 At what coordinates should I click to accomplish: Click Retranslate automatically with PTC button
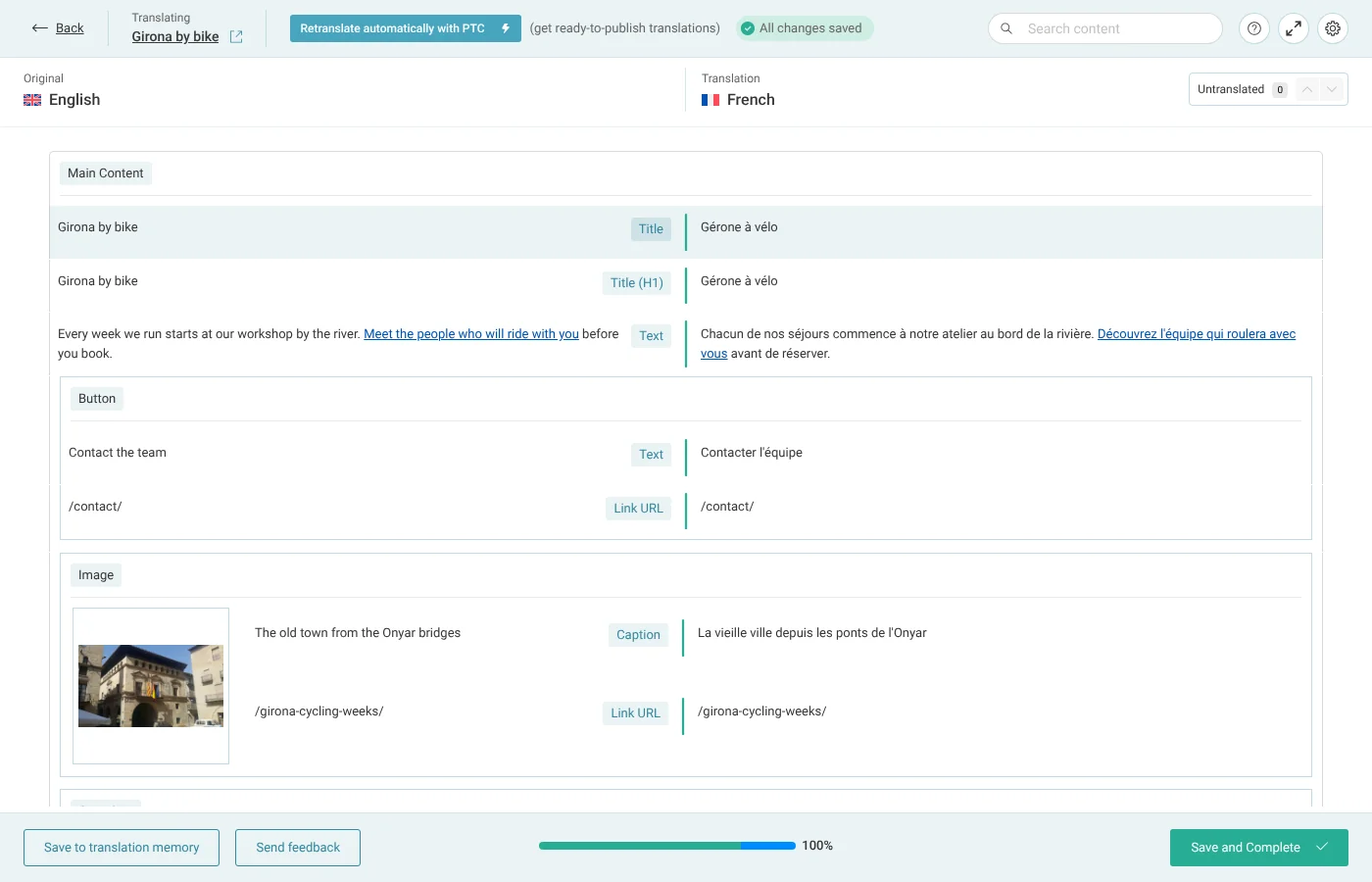coord(406,28)
